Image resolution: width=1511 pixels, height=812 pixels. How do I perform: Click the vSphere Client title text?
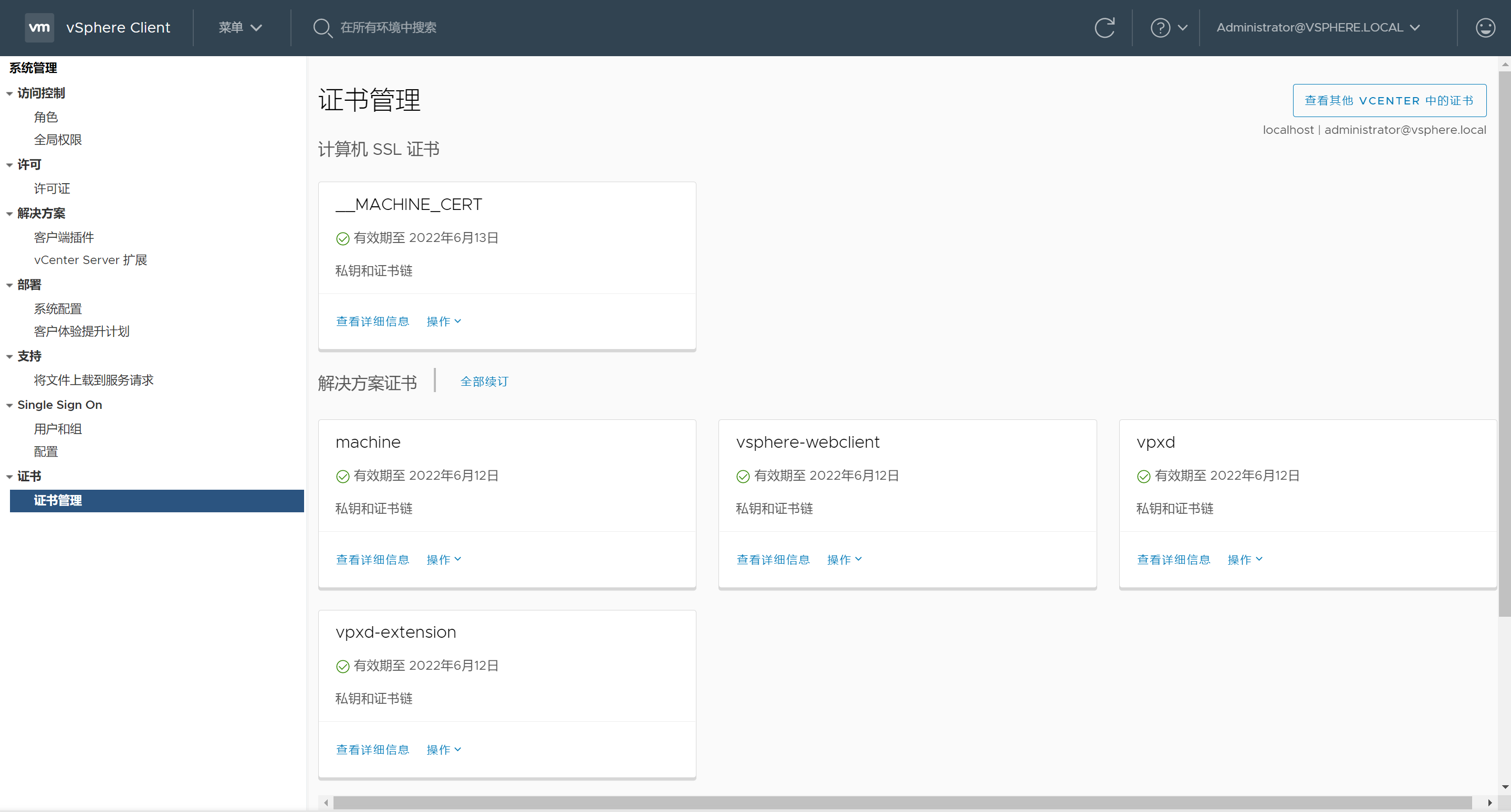pos(118,27)
